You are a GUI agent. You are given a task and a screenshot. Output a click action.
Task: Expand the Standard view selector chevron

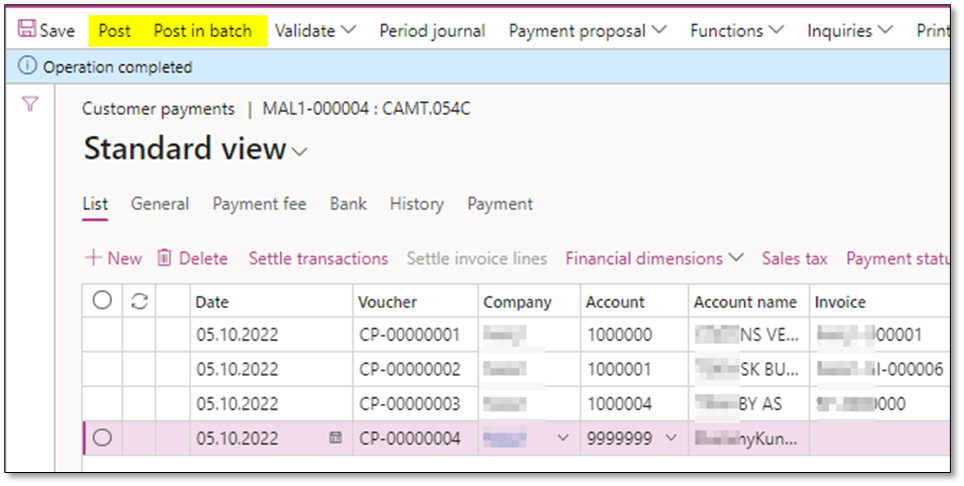tap(300, 152)
